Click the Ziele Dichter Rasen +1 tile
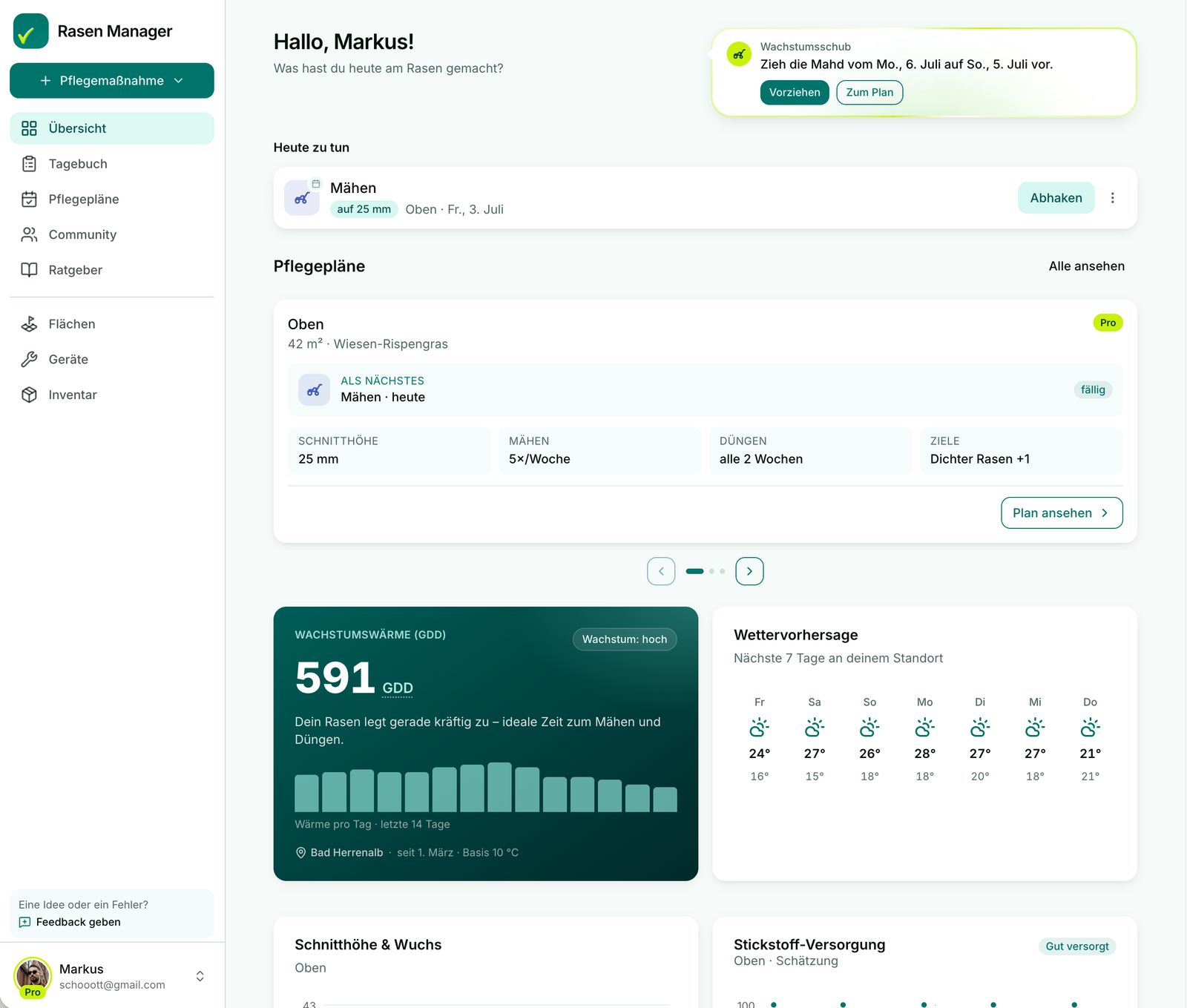Screen dimensions: 1187x1008 1022,451
